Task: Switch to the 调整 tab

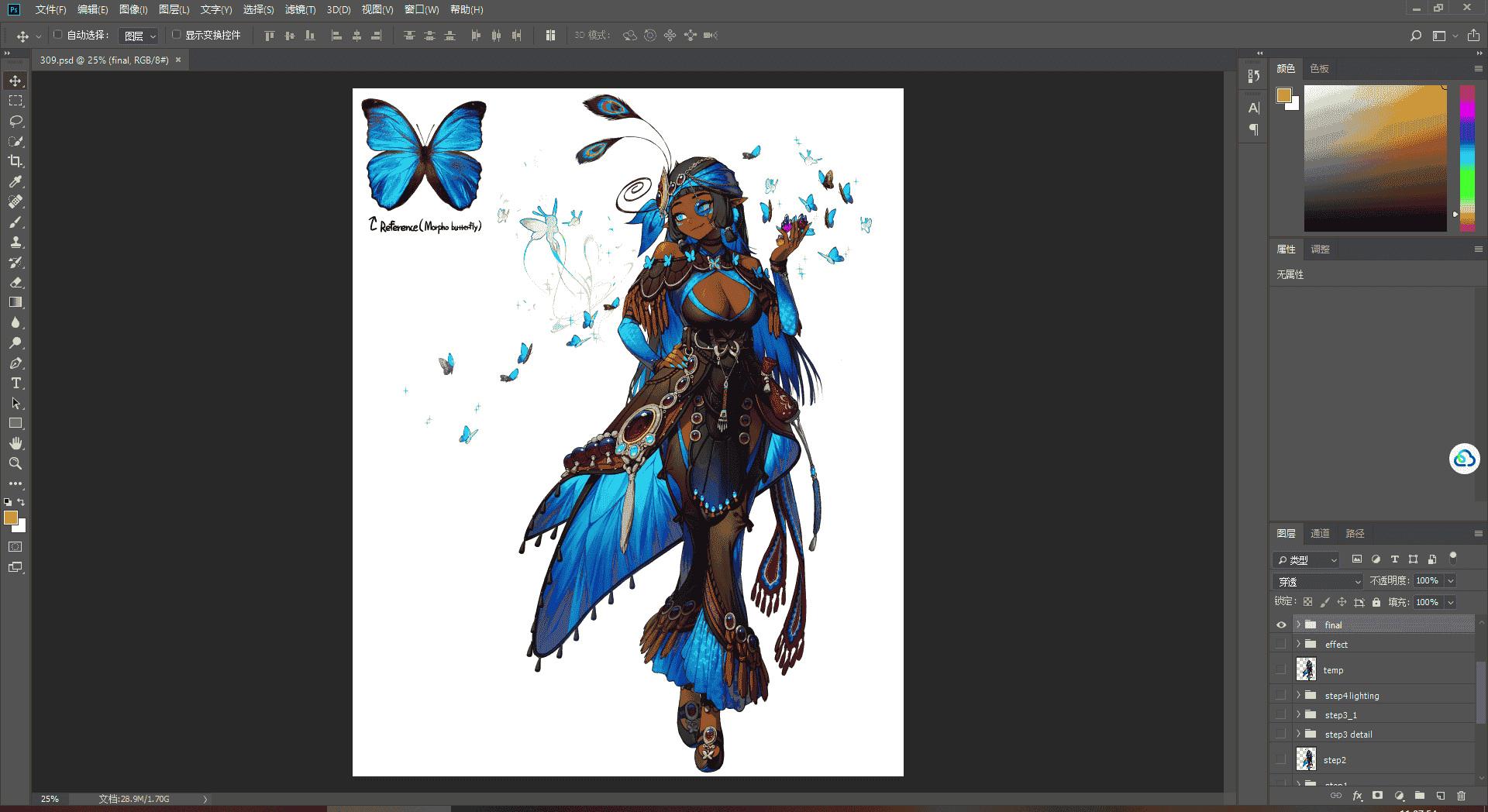Action: pos(1320,249)
